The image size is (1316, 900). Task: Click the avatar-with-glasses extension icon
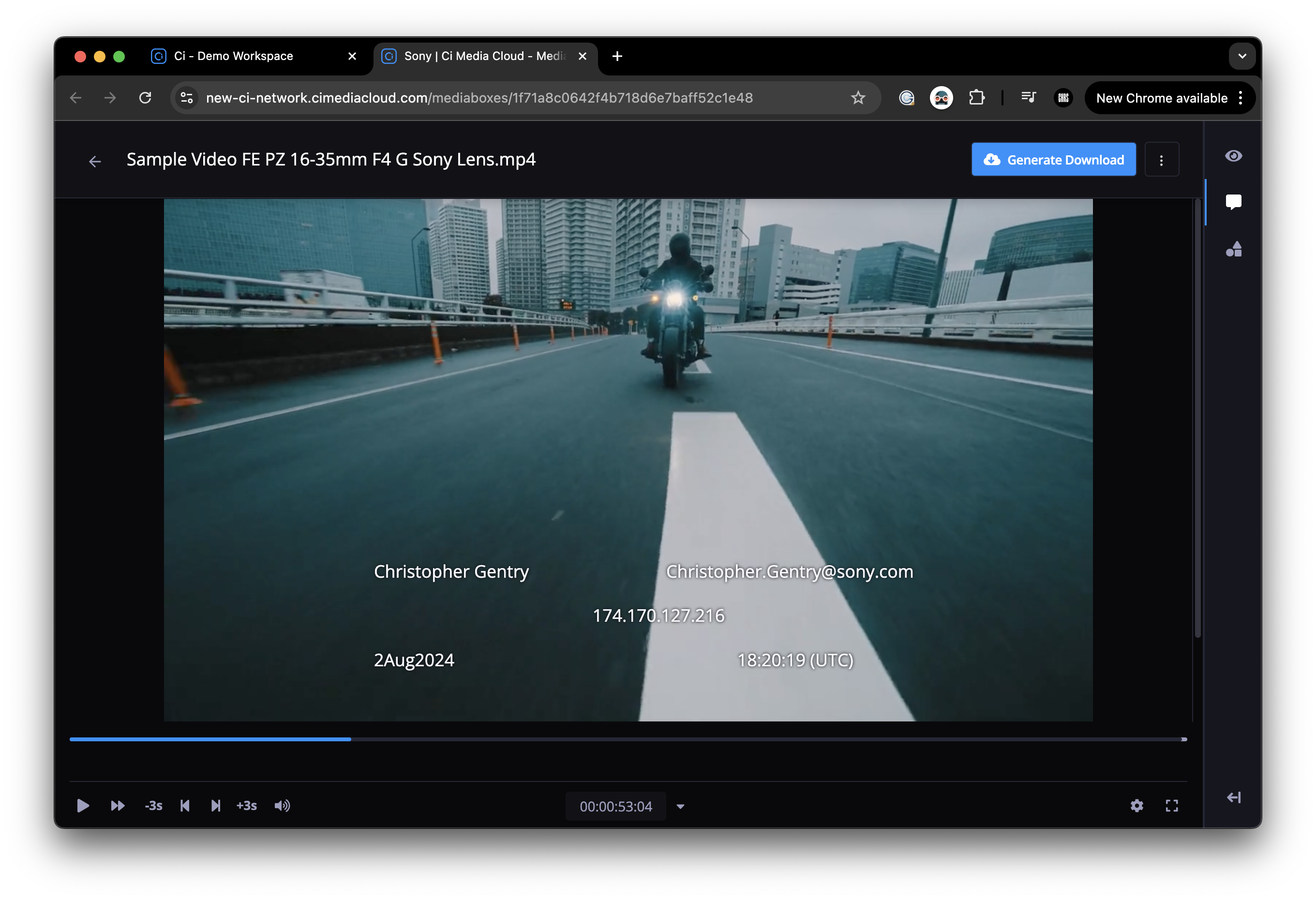pos(941,97)
